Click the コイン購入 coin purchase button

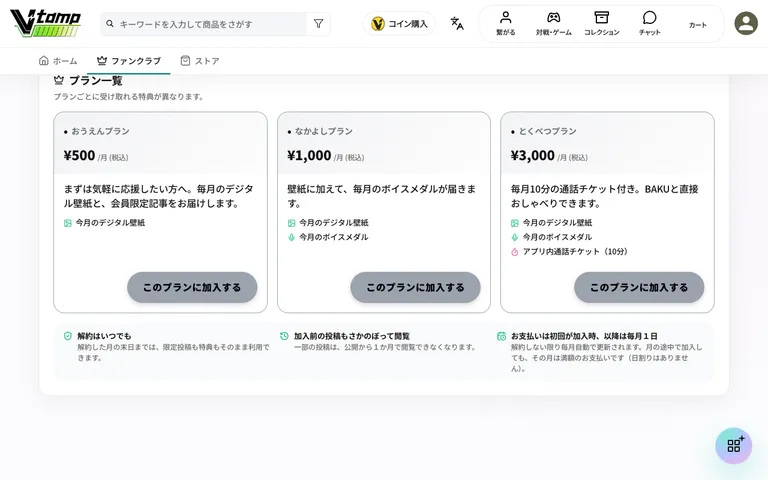pos(399,24)
